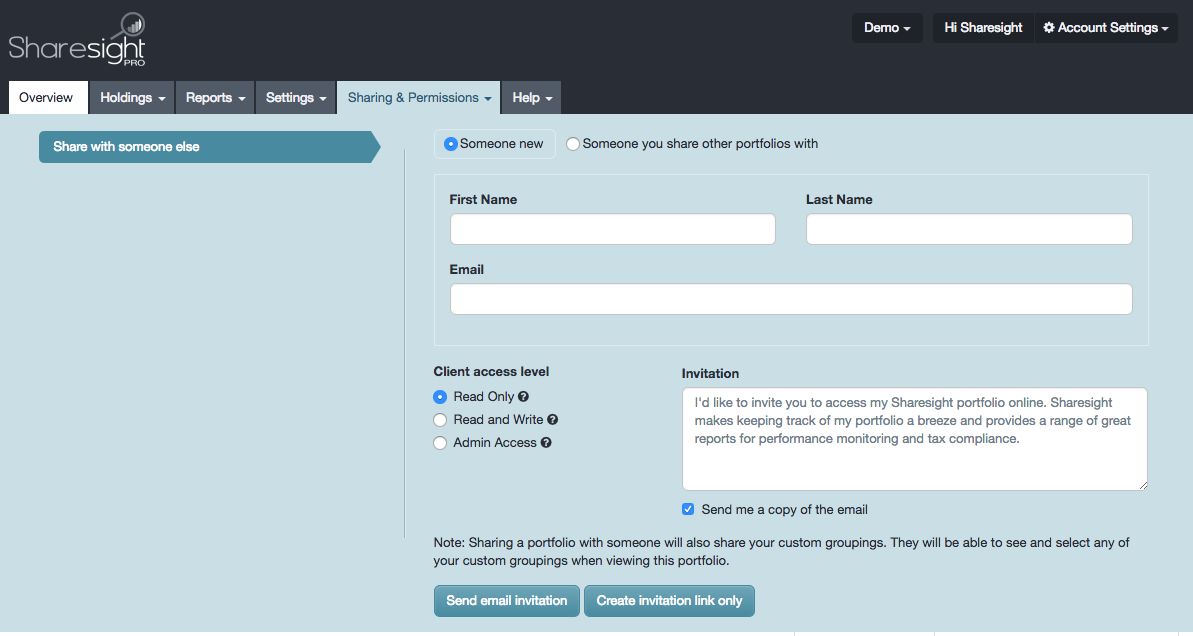Click inside the Invitation message box
This screenshot has height=636, width=1193.
[x=915, y=439]
